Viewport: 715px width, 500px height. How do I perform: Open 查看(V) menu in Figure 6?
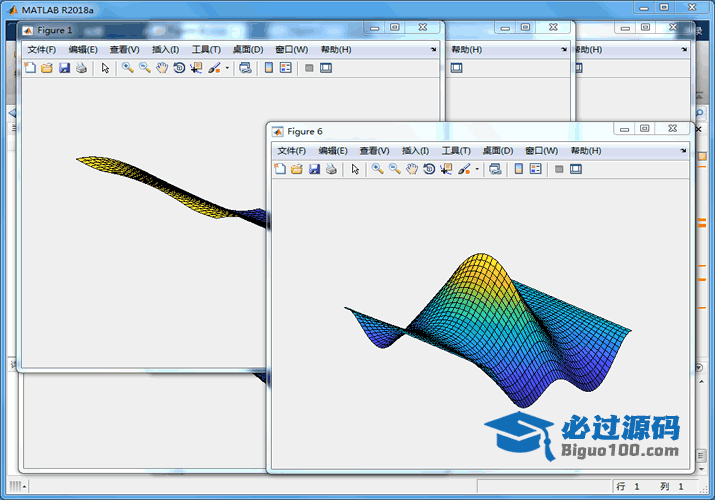[374, 151]
